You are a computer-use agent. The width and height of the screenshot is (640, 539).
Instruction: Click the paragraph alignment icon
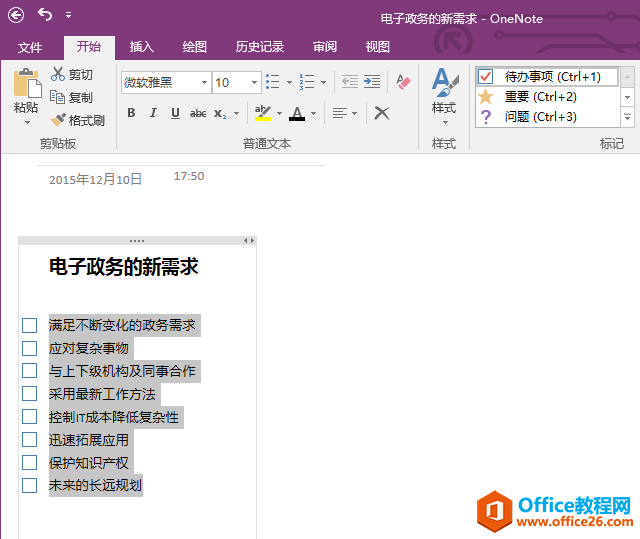tap(340, 113)
